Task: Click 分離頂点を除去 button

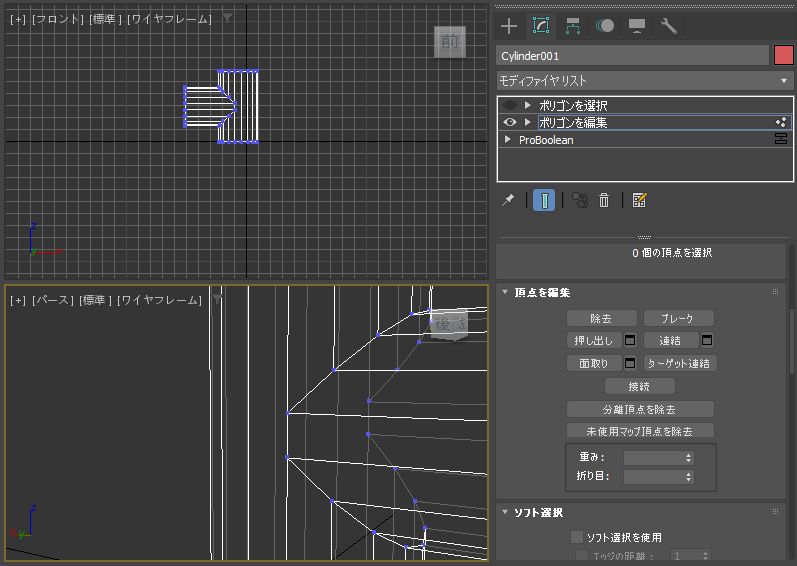Action: click(640, 409)
